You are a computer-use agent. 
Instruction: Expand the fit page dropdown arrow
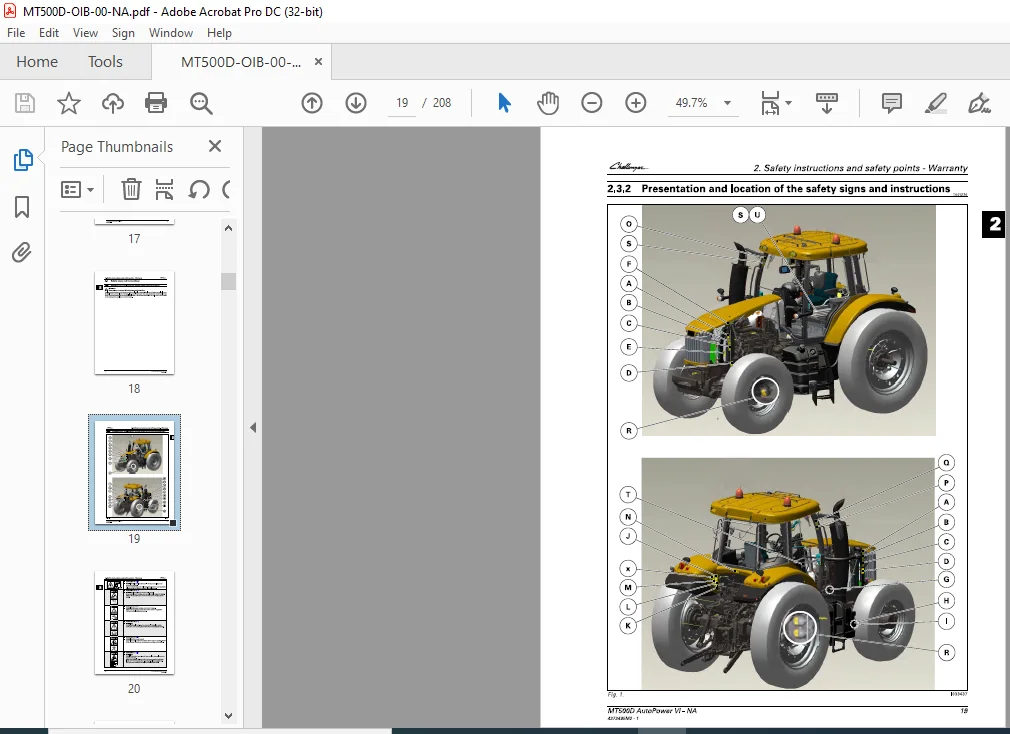tap(788, 103)
